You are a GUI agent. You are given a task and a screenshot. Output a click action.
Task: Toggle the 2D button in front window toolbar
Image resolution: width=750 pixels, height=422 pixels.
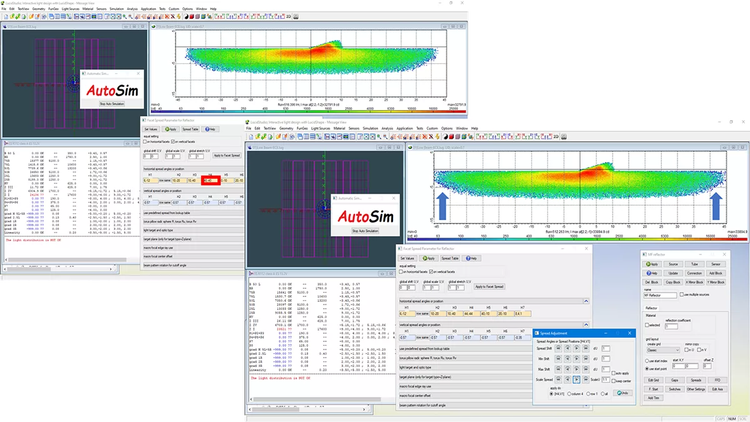point(556,137)
